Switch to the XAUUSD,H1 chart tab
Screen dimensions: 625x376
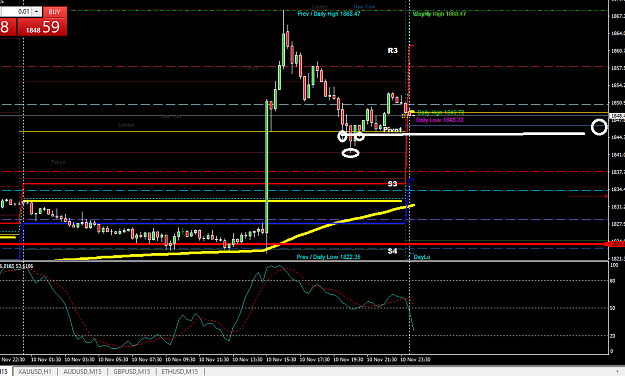35,372
